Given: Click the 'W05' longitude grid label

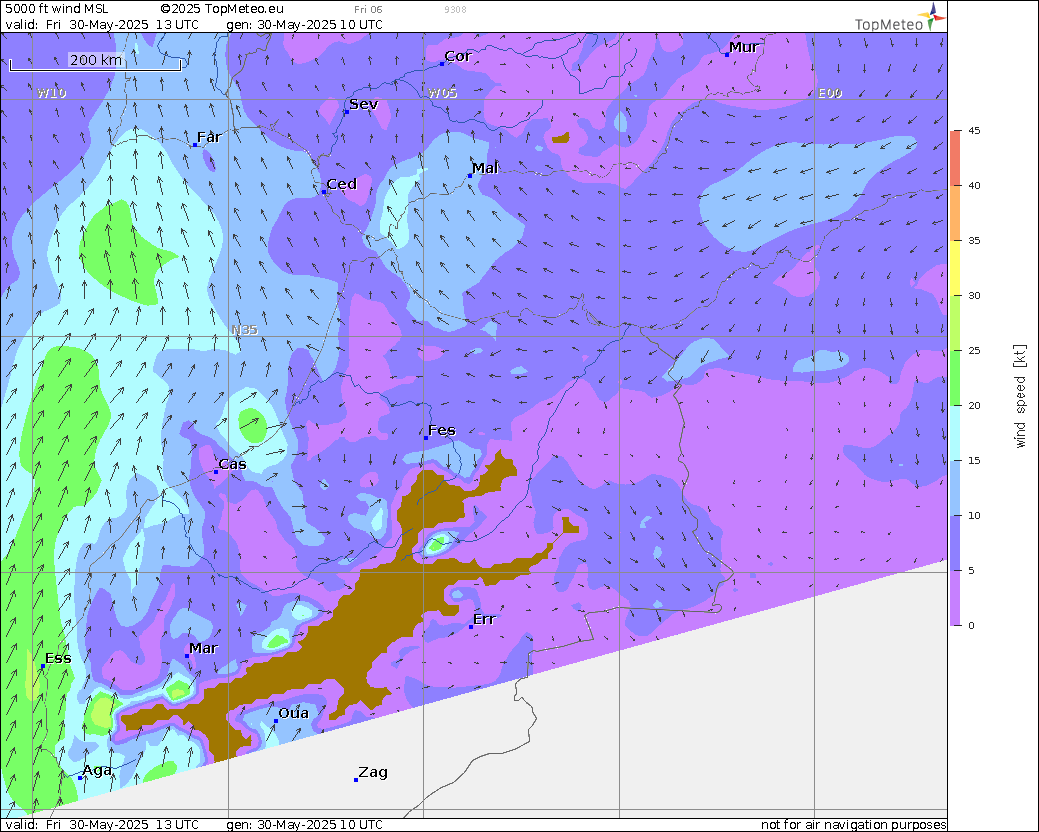Looking at the screenshot, I should pyautogui.click(x=443, y=93).
